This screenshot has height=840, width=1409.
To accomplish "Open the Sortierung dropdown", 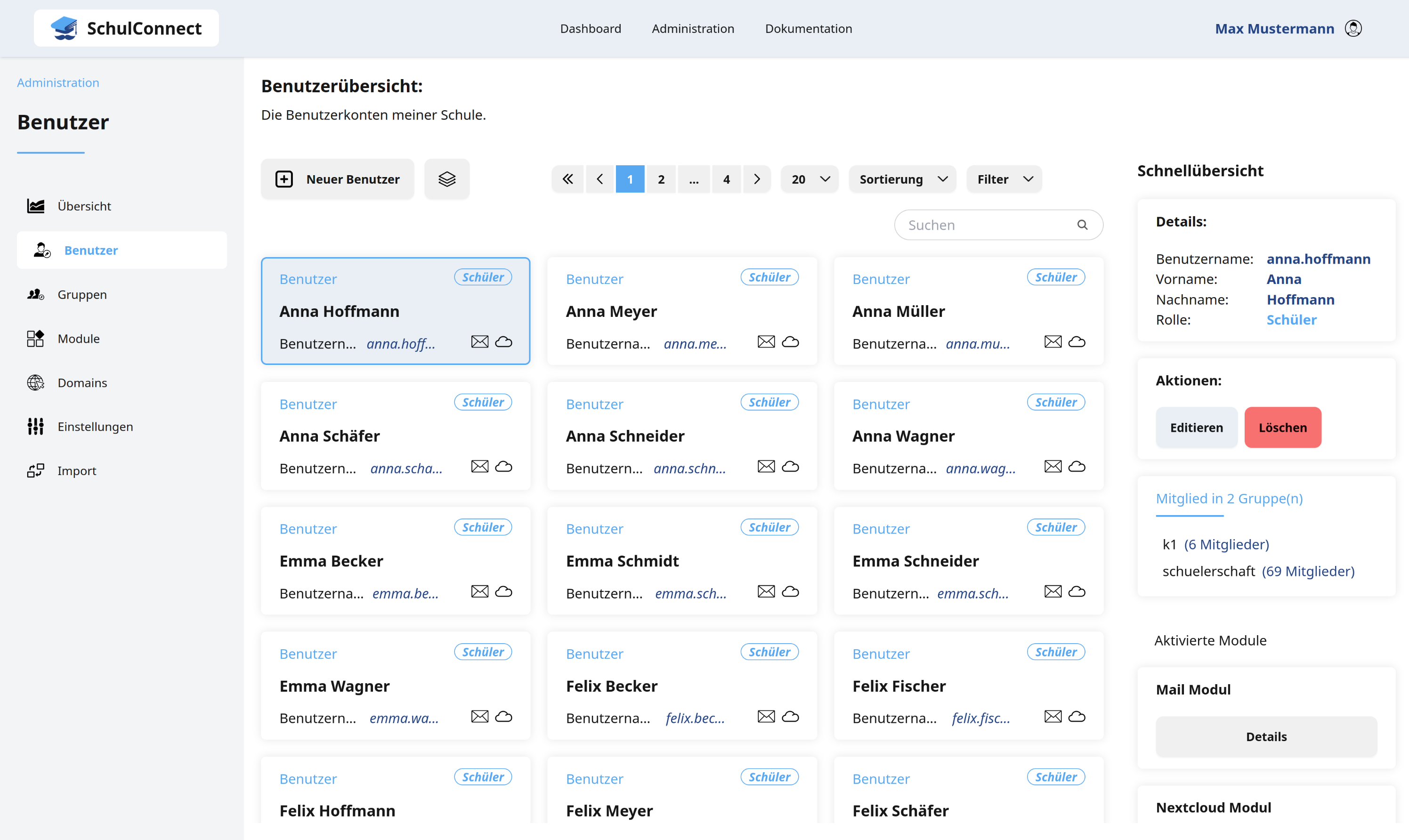I will [902, 179].
